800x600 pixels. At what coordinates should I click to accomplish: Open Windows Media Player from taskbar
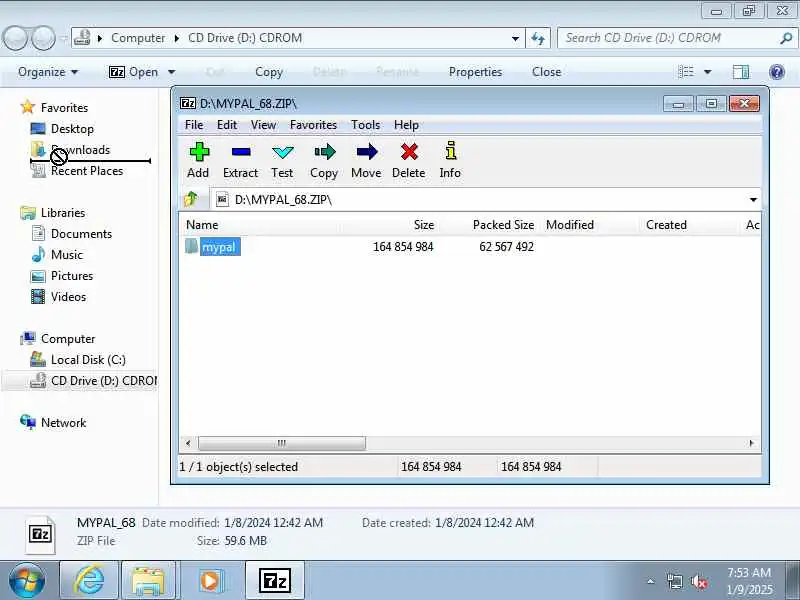pos(210,581)
